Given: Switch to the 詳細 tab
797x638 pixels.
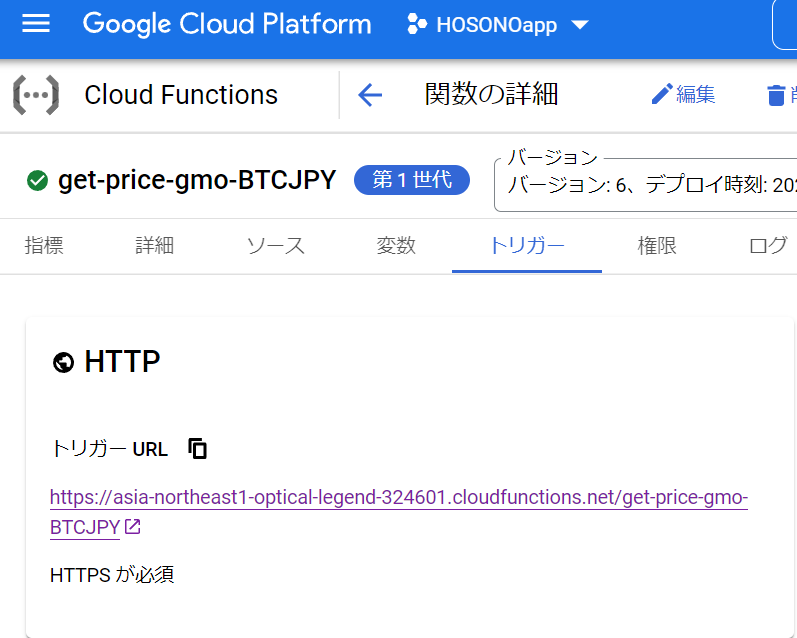Looking at the screenshot, I should point(155,246).
